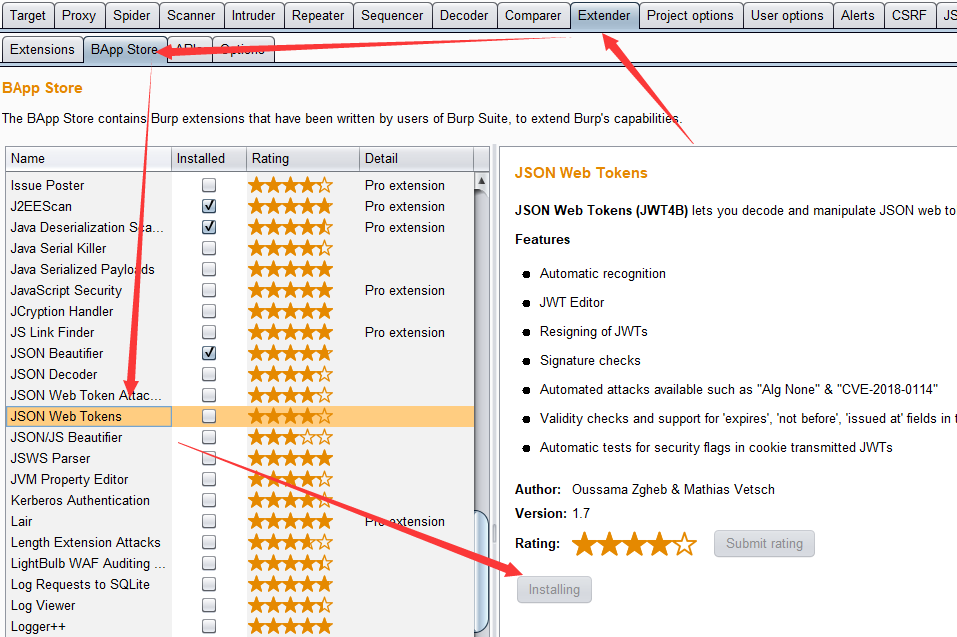Click the Installing button
This screenshot has height=637, width=957.
coord(554,589)
